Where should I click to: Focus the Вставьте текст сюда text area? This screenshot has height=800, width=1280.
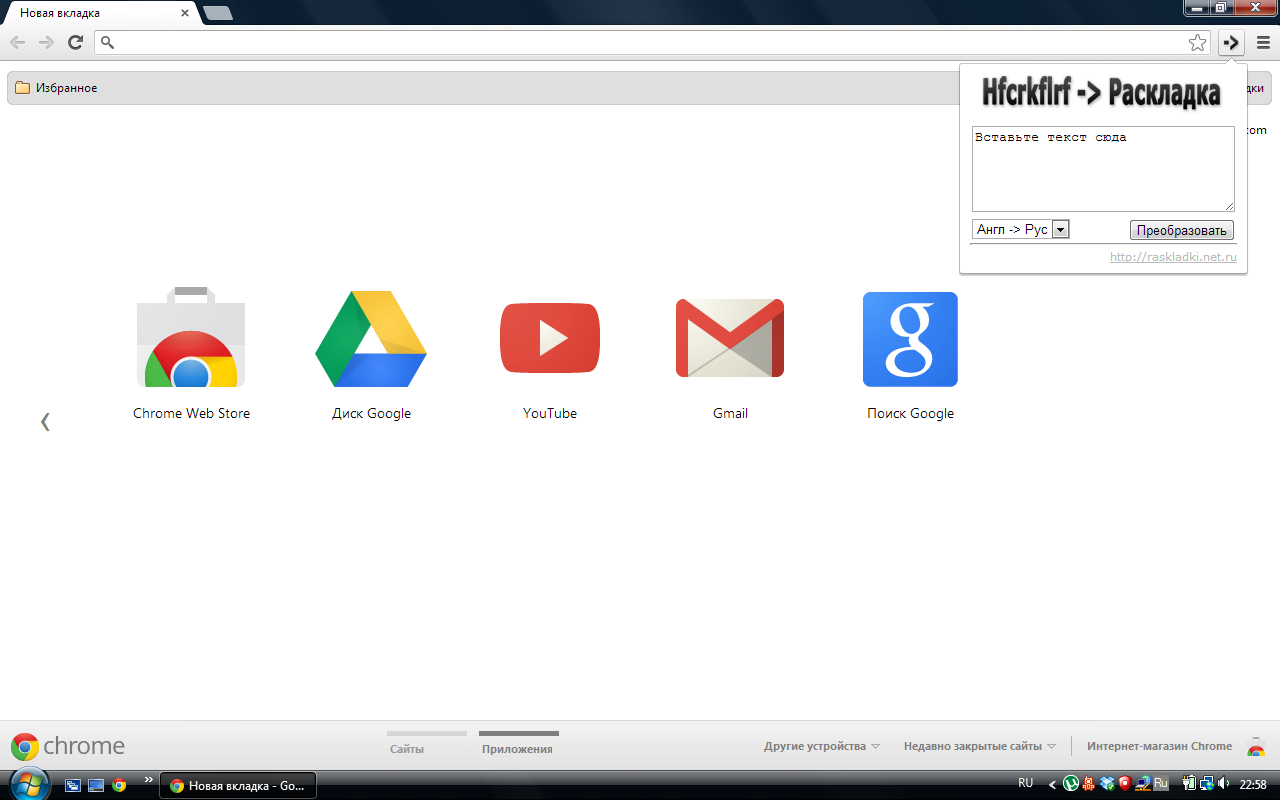click(x=1103, y=168)
